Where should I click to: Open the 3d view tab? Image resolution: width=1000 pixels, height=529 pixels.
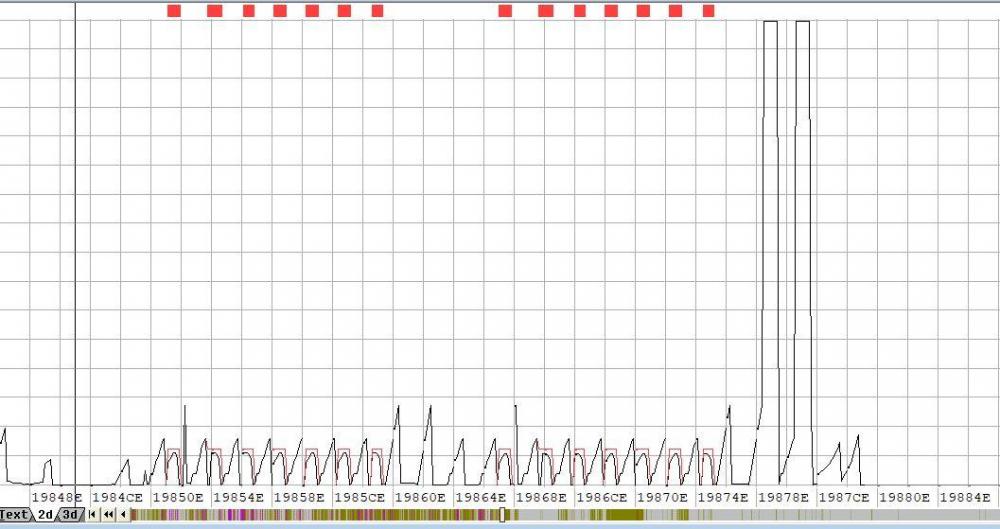click(x=70, y=515)
